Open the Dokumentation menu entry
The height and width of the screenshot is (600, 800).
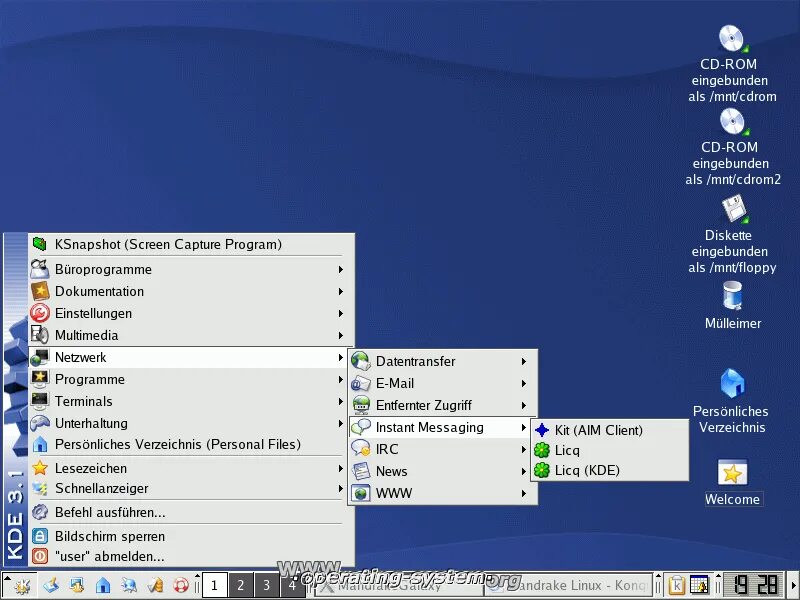point(191,291)
